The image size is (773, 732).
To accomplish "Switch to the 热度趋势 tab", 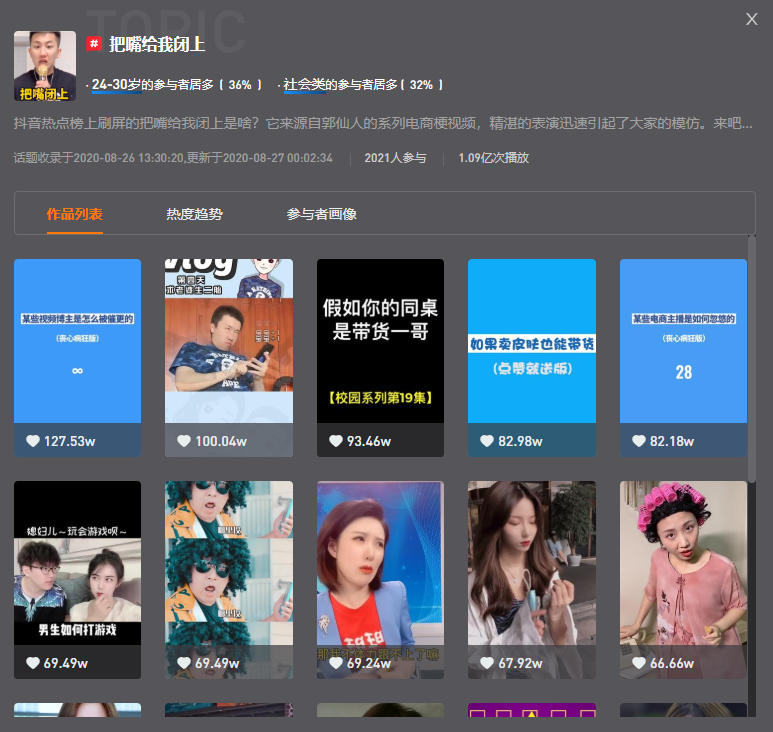I will pyautogui.click(x=194, y=214).
